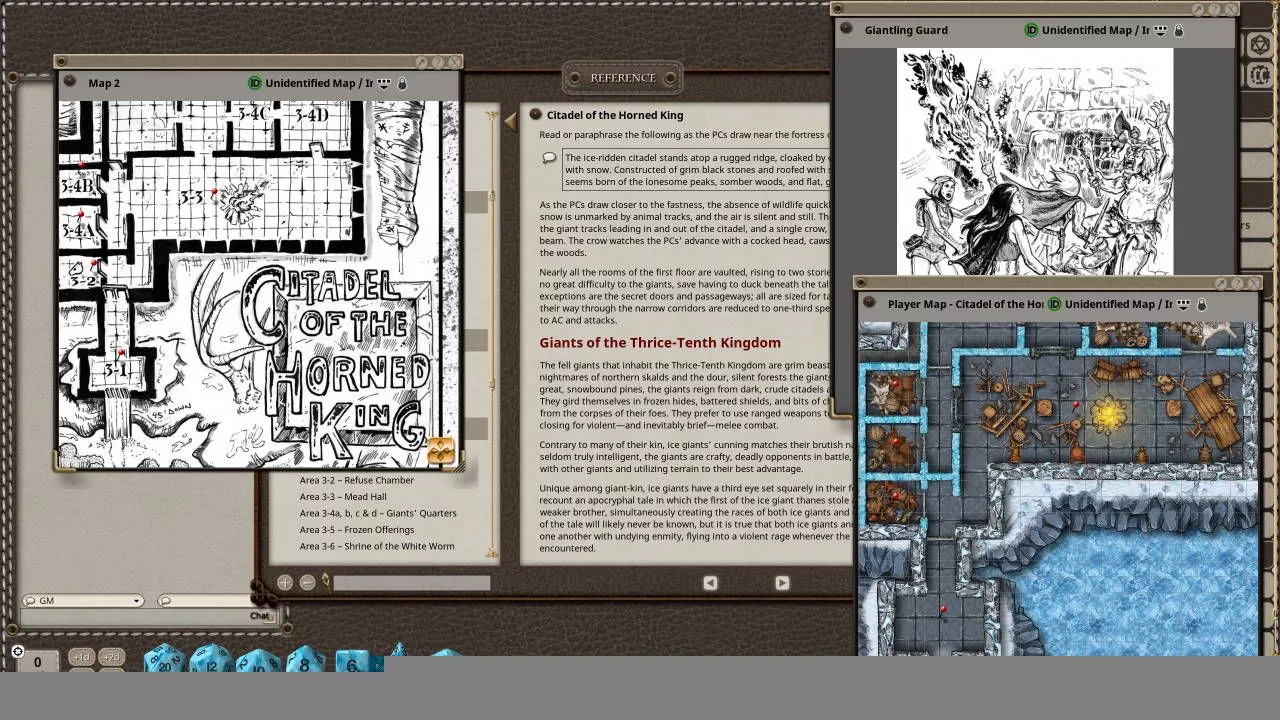This screenshot has height=720, width=1280.
Task: Open the toolbar dropdown in Map 2 header
Action: (385, 83)
